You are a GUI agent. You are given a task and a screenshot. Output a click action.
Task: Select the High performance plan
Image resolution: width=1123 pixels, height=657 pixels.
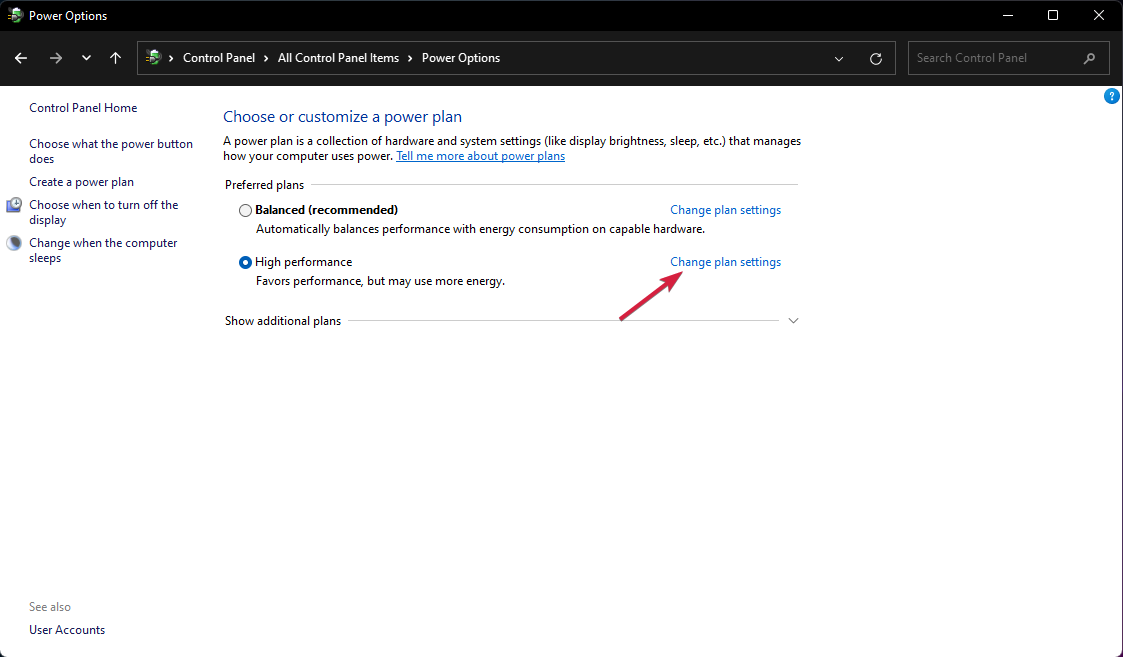pos(246,263)
